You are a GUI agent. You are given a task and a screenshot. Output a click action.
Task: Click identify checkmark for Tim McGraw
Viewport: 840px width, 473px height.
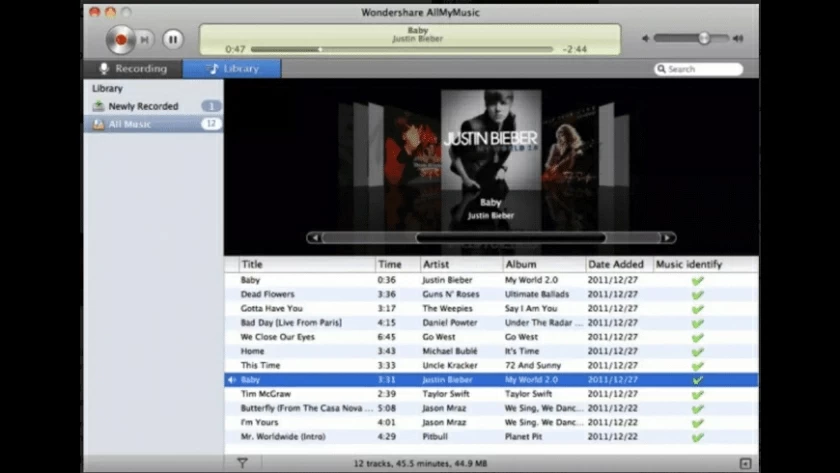698,395
